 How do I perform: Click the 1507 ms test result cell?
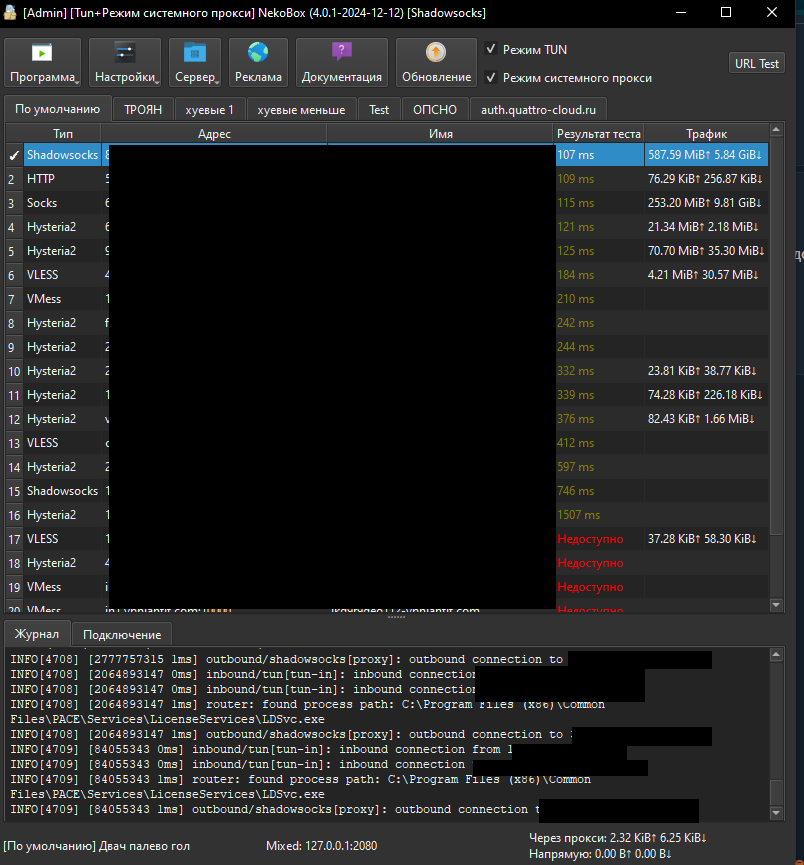point(599,515)
